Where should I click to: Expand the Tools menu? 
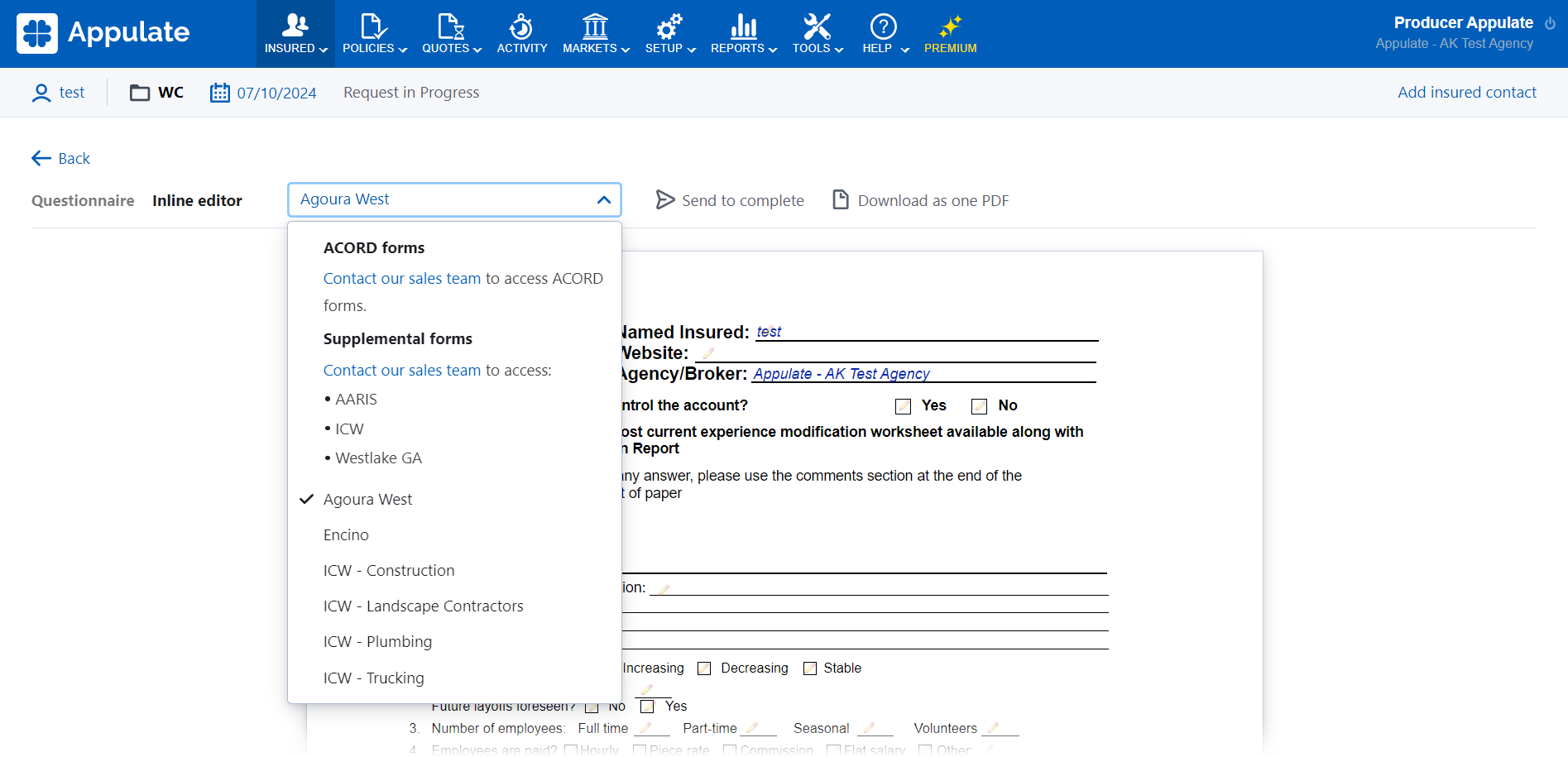pyautogui.click(x=817, y=34)
